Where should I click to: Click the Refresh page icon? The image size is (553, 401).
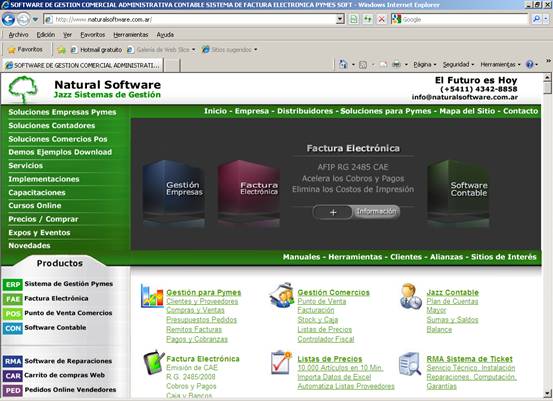(x=367, y=19)
